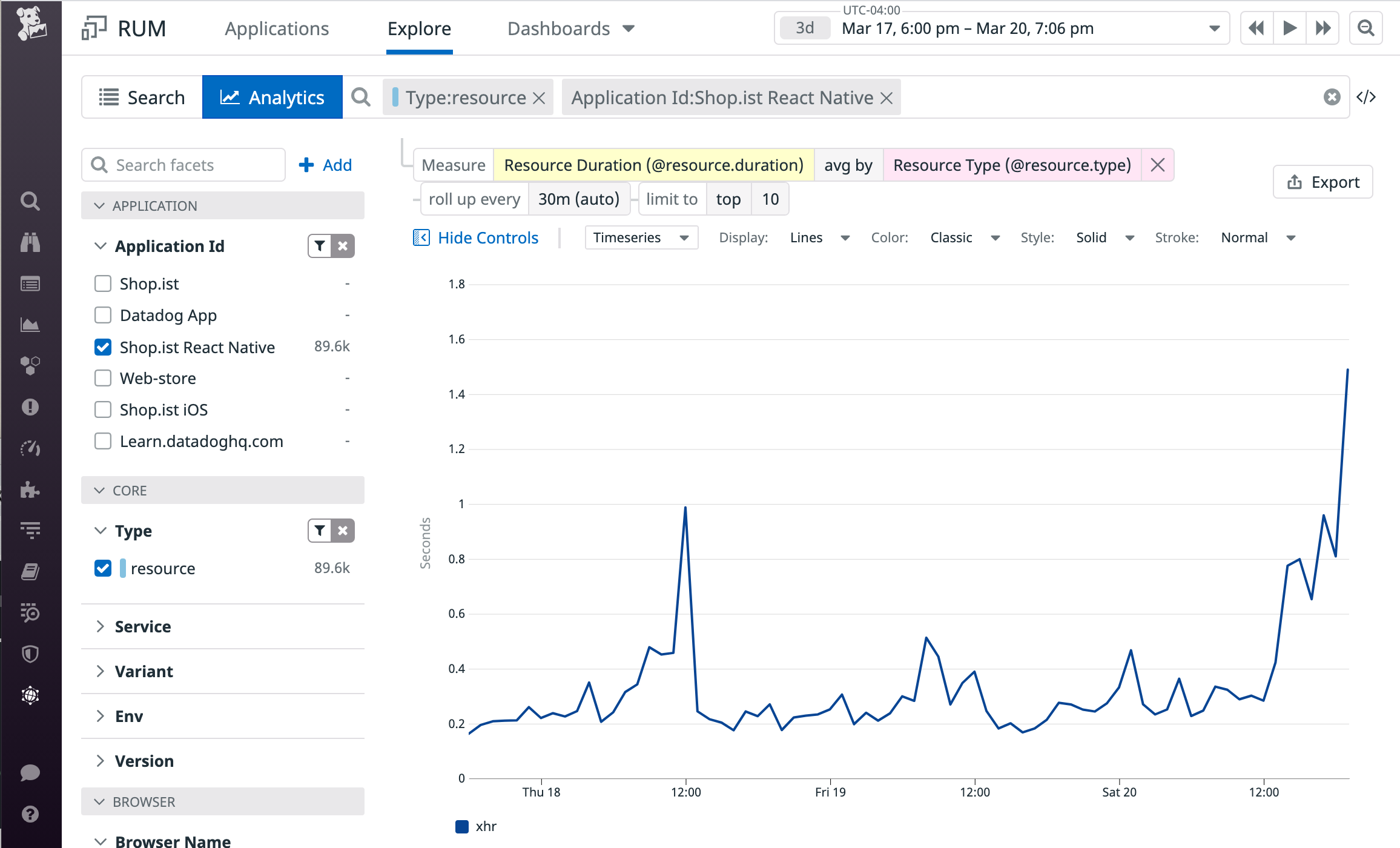Click the code brackets query syntax icon

[x=1367, y=96]
